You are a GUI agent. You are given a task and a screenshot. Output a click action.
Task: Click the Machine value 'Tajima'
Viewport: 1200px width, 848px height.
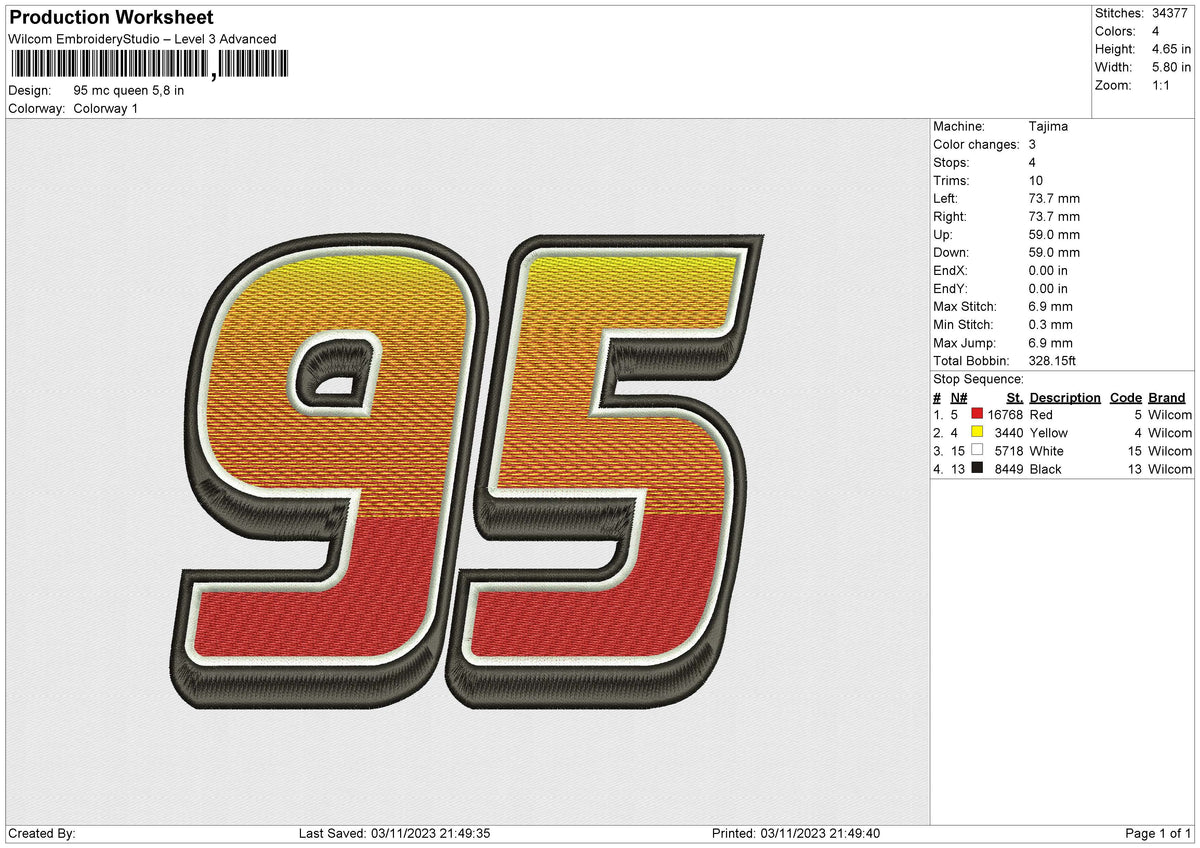coord(1048,126)
